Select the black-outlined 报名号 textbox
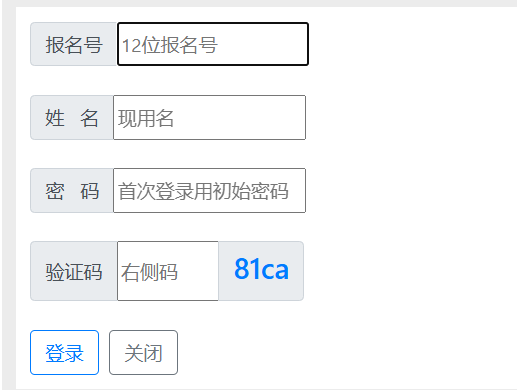517x390 pixels. point(213,44)
